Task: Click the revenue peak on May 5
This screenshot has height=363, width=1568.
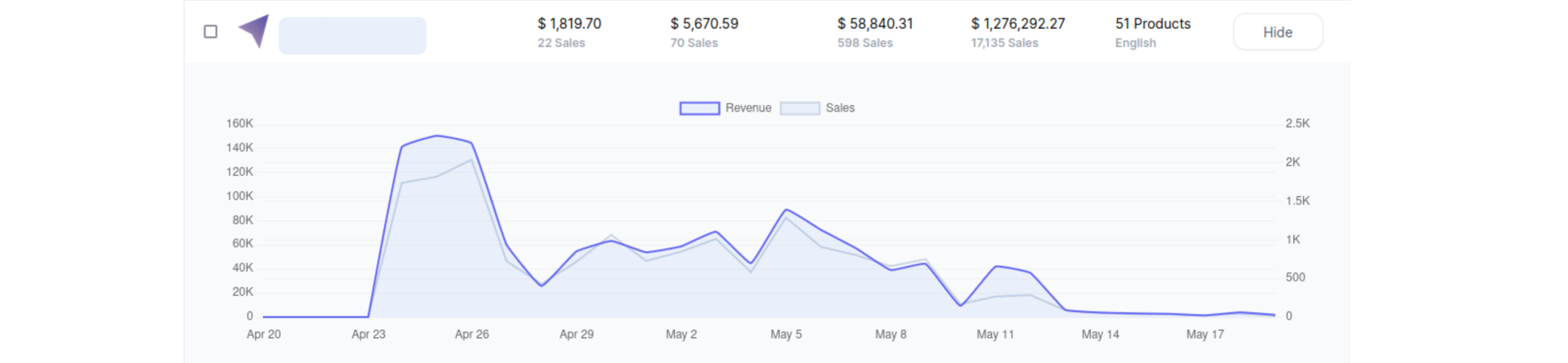Action: [x=786, y=210]
